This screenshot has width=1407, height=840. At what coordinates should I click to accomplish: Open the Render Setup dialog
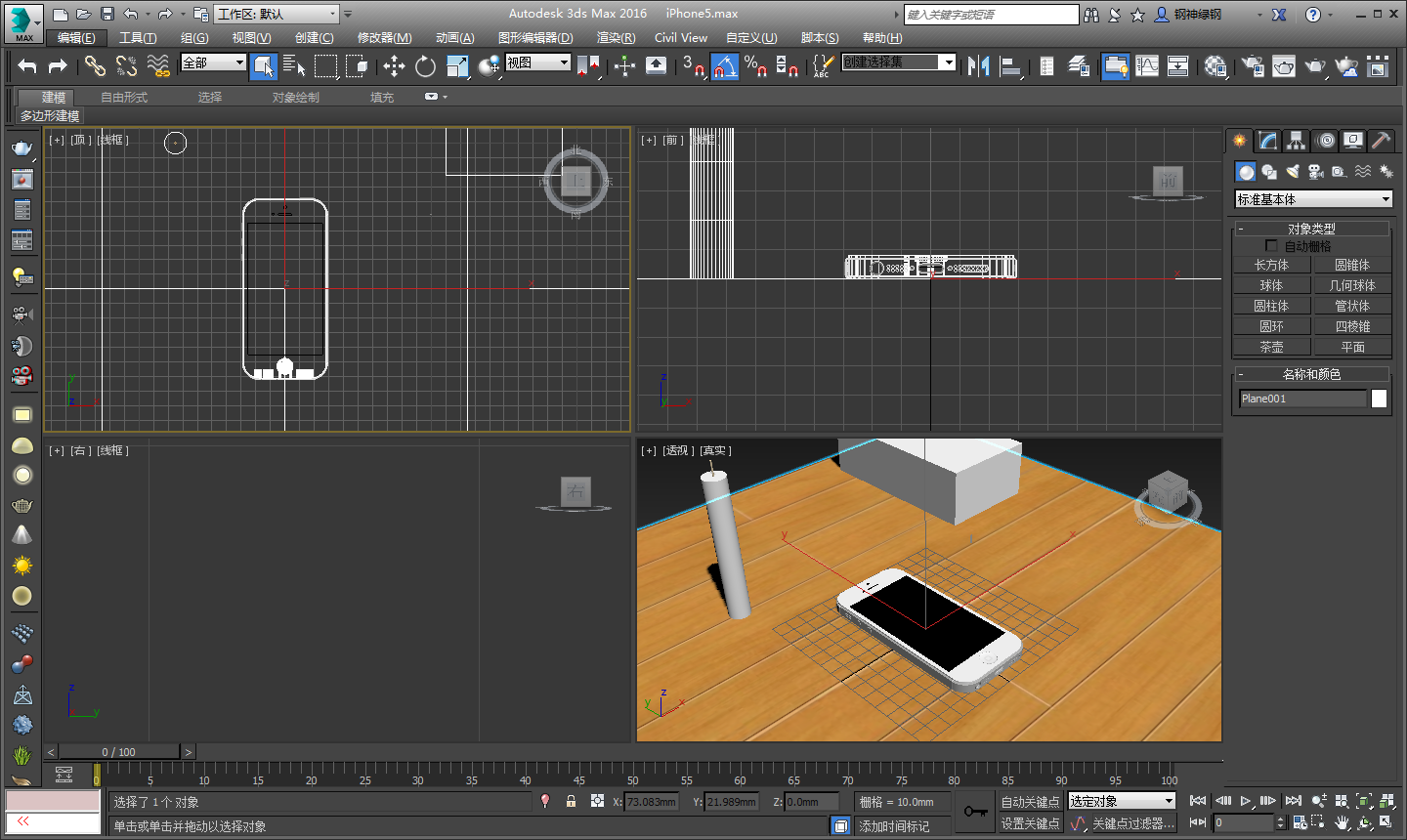[x=1253, y=65]
